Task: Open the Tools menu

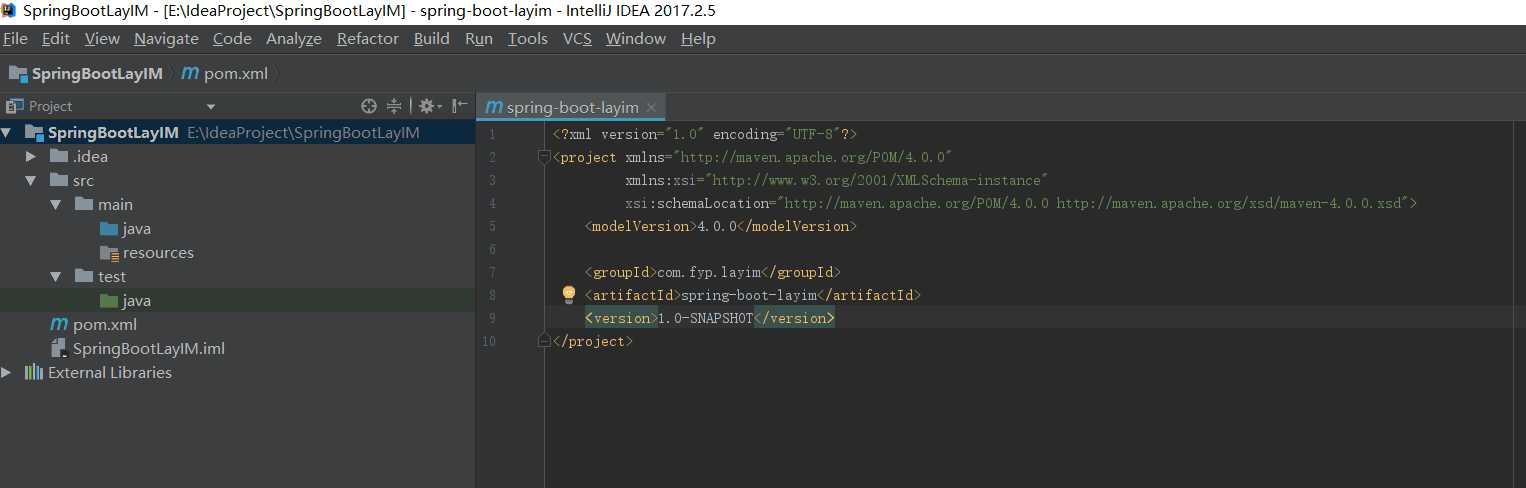Action: [528, 38]
